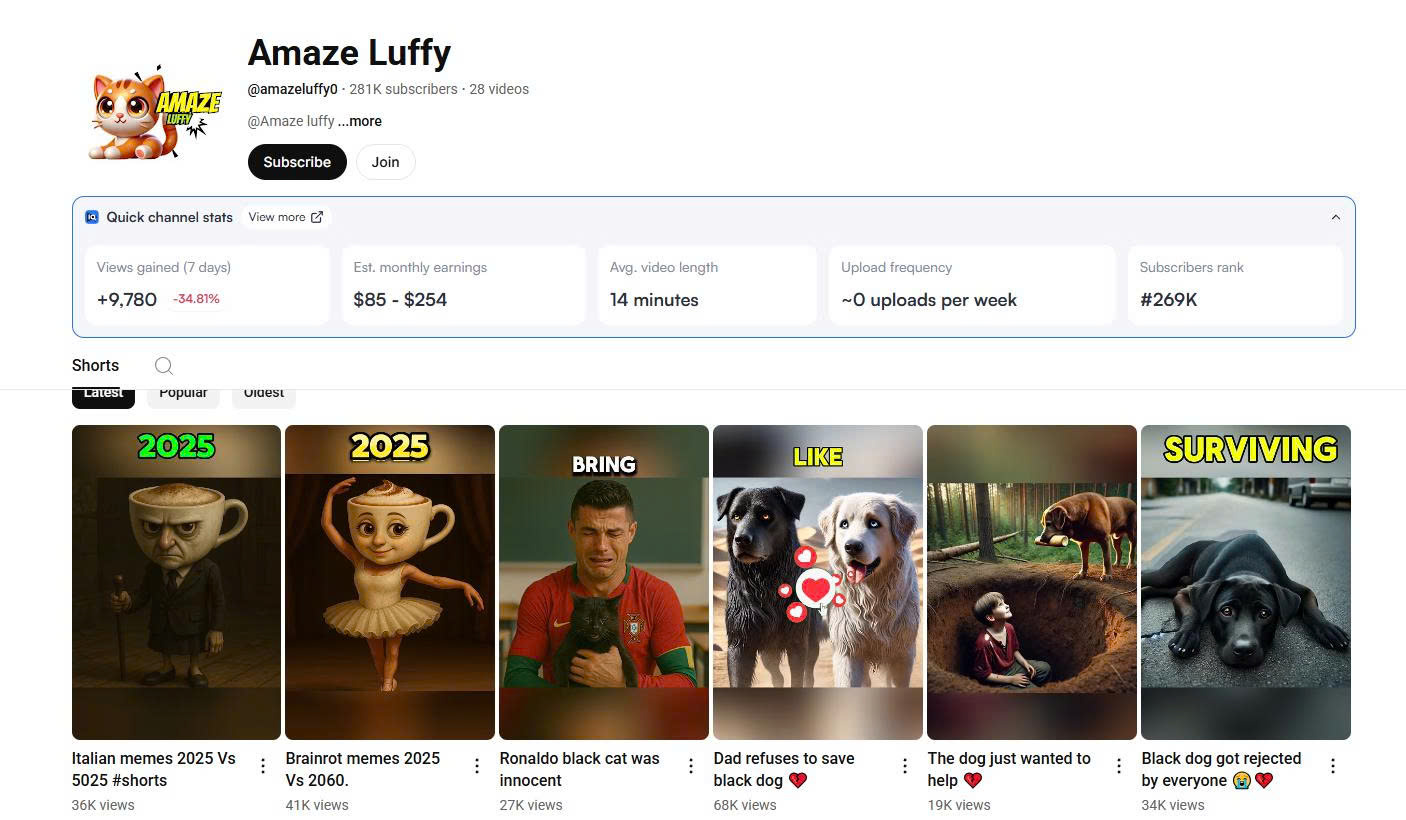This screenshot has width=1406, height=820.
Task: Click the Quick channel stats logo icon
Action: [92, 217]
